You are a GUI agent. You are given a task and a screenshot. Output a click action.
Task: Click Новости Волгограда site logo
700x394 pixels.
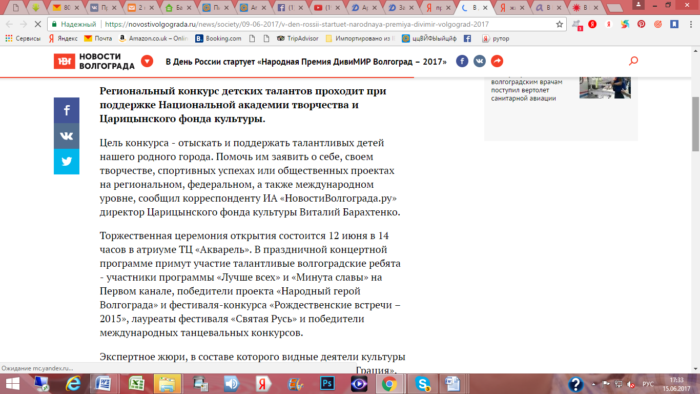coord(94,61)
